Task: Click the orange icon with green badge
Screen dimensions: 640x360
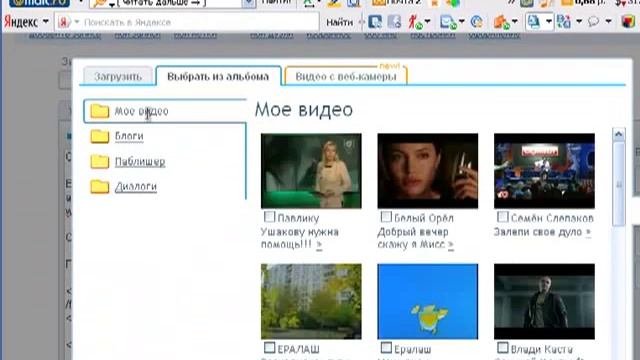Action: [501, 22]
